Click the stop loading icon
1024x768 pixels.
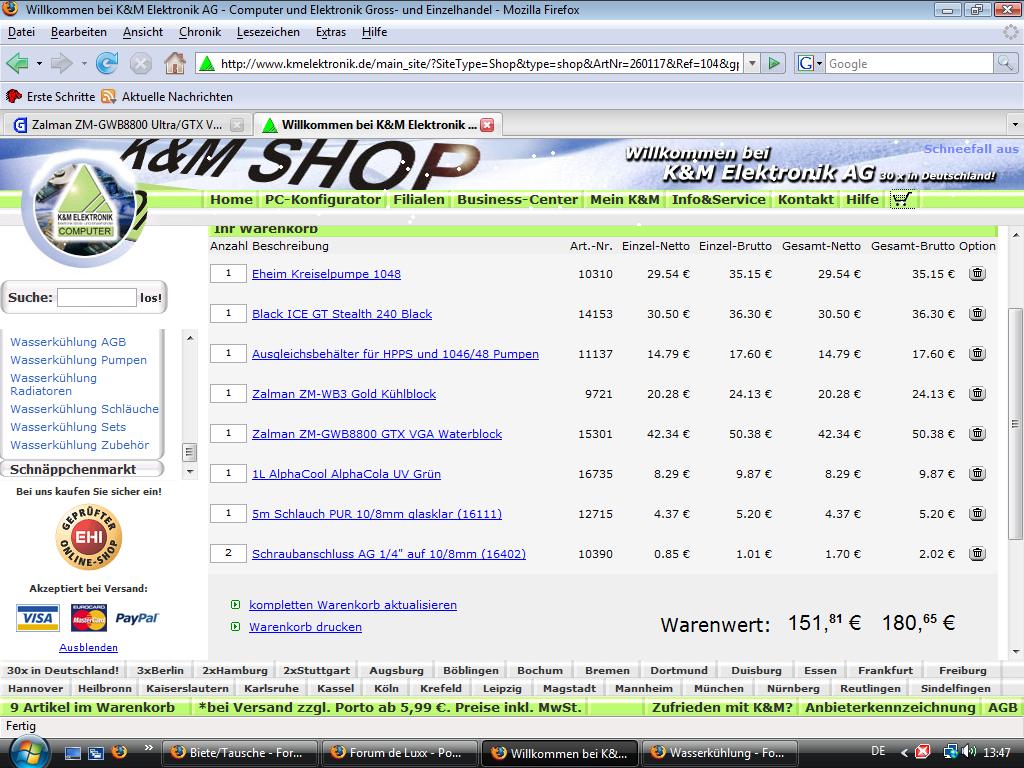[x=140, y=63]
